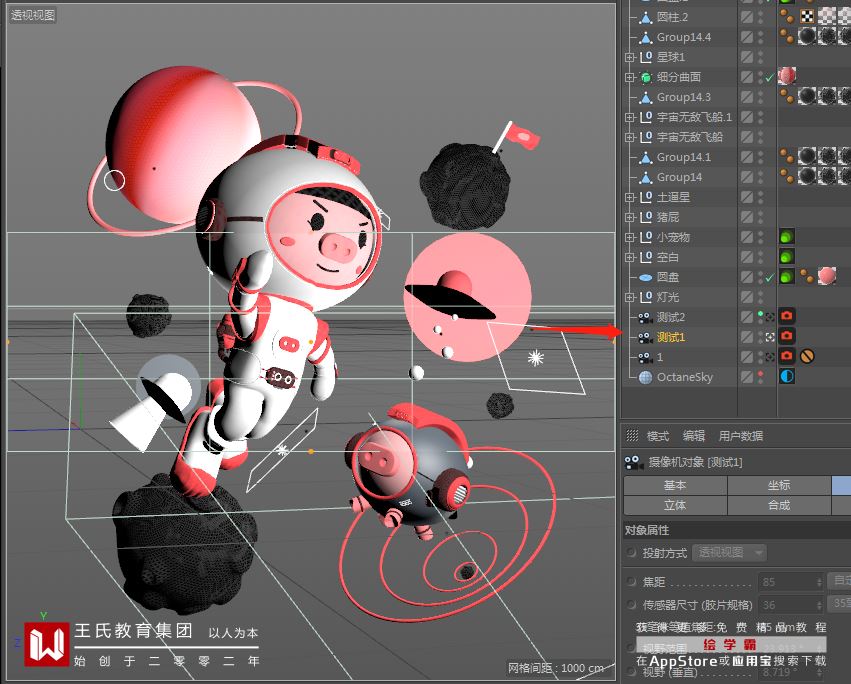The height and width of the screenshot is (684, 851).
Task: Toggle the layer box for 测试1
Action: pos(747,338)
